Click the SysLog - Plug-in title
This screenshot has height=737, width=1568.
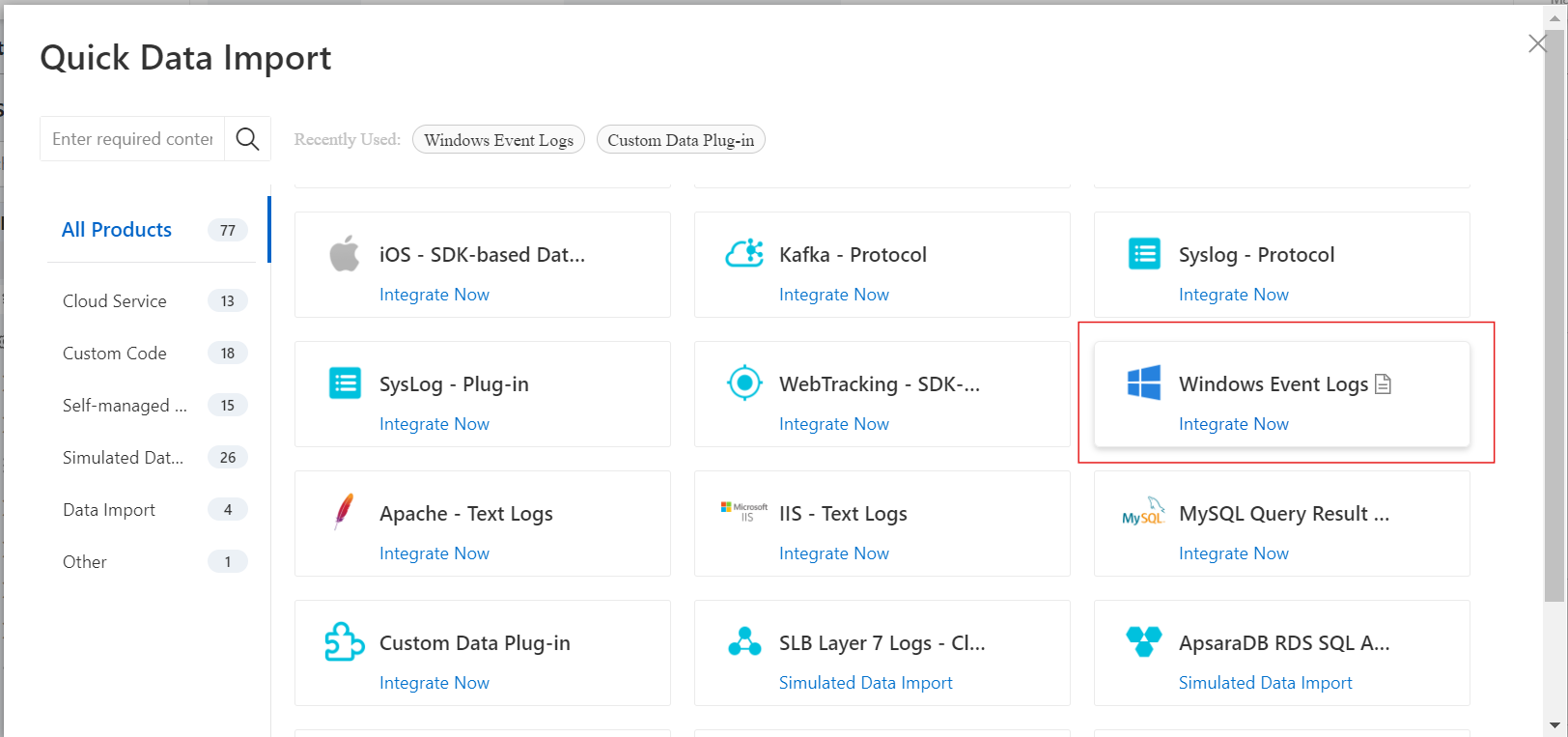454,384
